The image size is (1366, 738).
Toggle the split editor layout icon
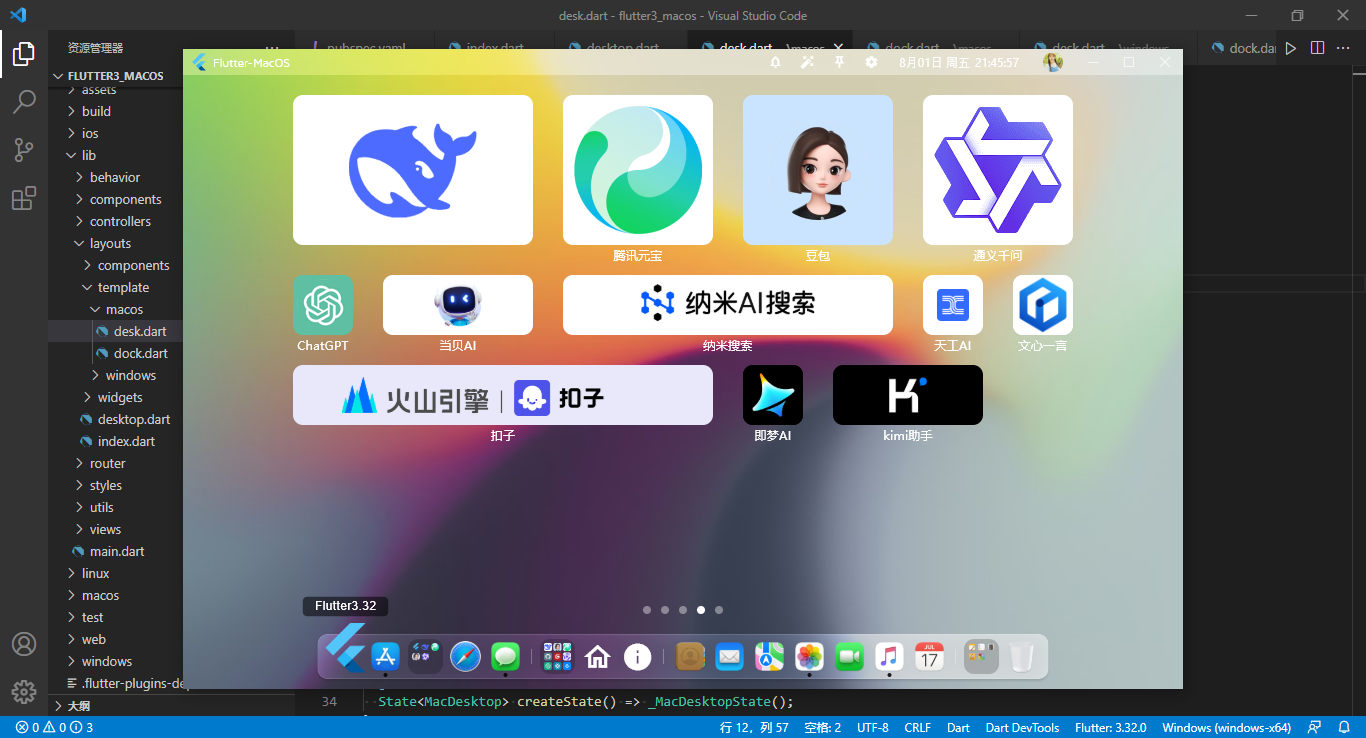pyautogui.click(x=1316, y=47)
